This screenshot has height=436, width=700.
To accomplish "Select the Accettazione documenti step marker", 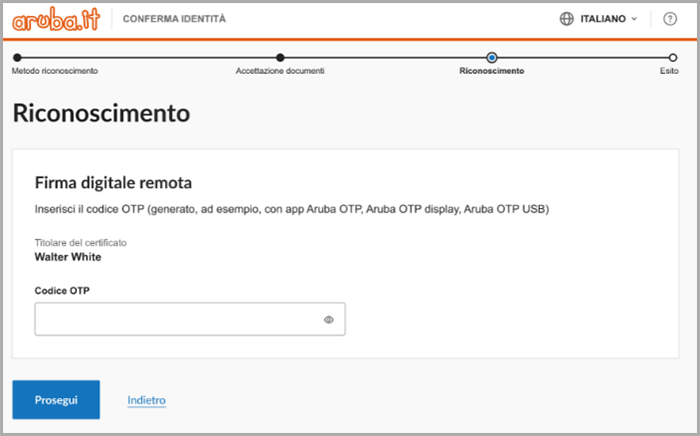I will pos(280,58).
